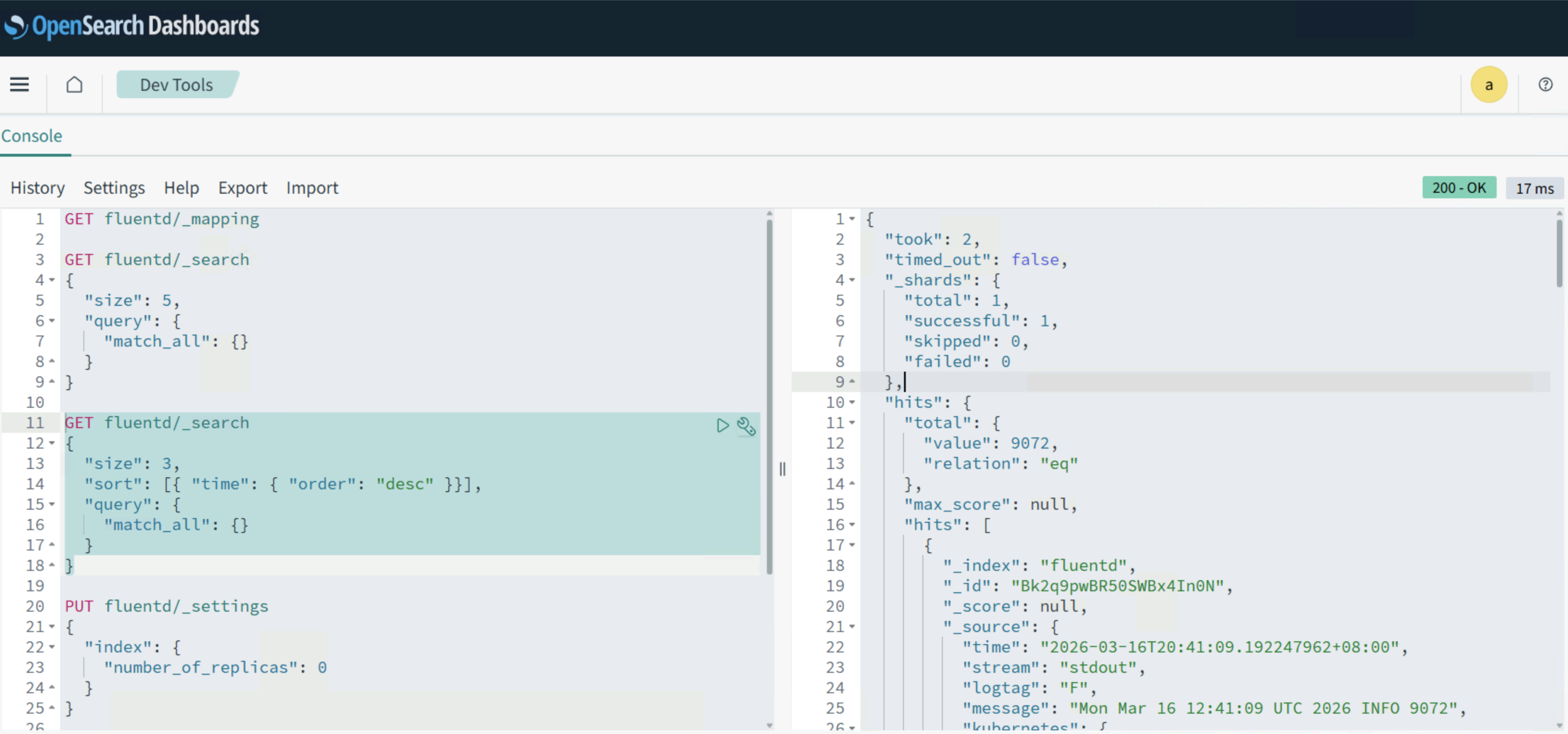Click the '"value": 9072' response line
Viewport: 1568px width, 734px height.
pos(991,443)
